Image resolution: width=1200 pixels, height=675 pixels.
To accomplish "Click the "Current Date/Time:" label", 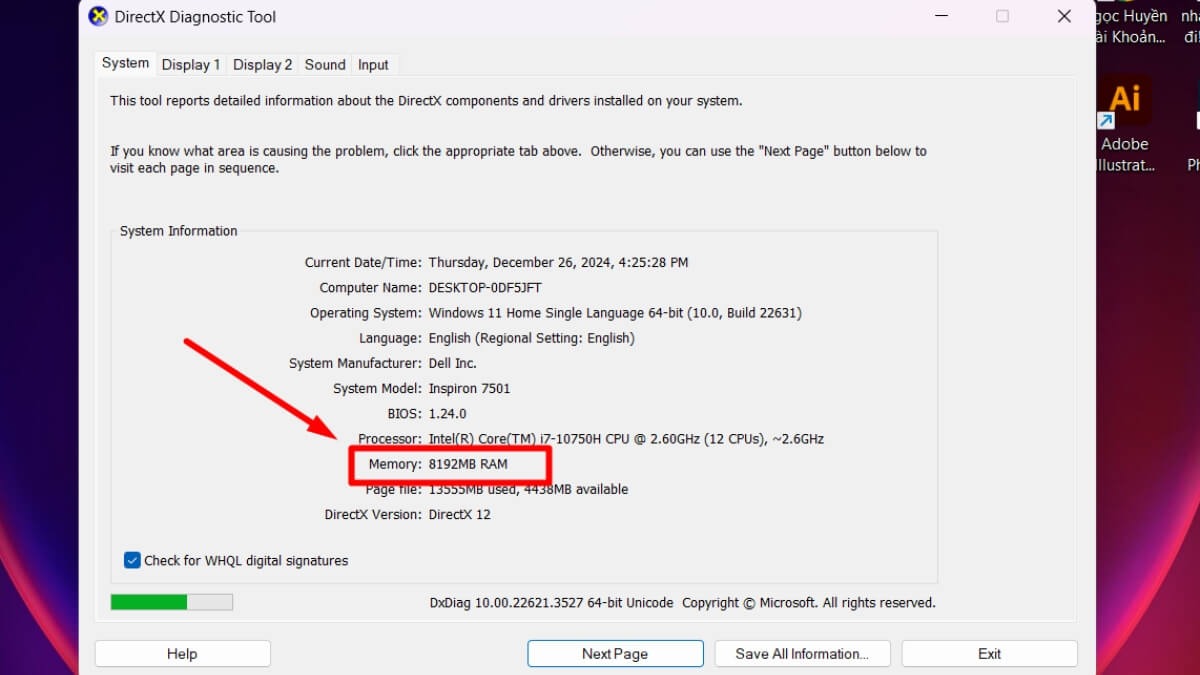I will (364, 262).
